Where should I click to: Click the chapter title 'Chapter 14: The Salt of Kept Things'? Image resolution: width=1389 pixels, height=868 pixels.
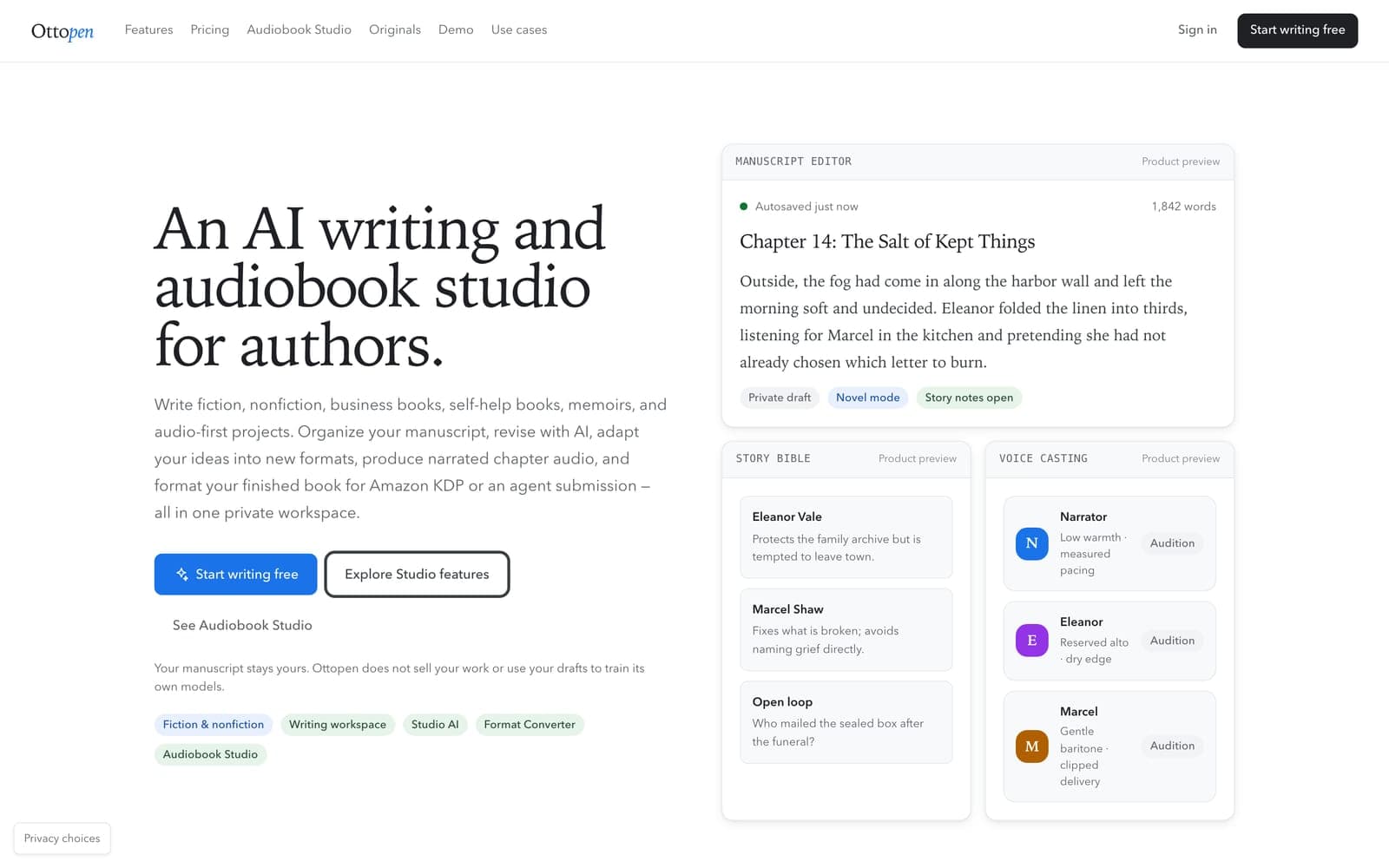[887, 241]
